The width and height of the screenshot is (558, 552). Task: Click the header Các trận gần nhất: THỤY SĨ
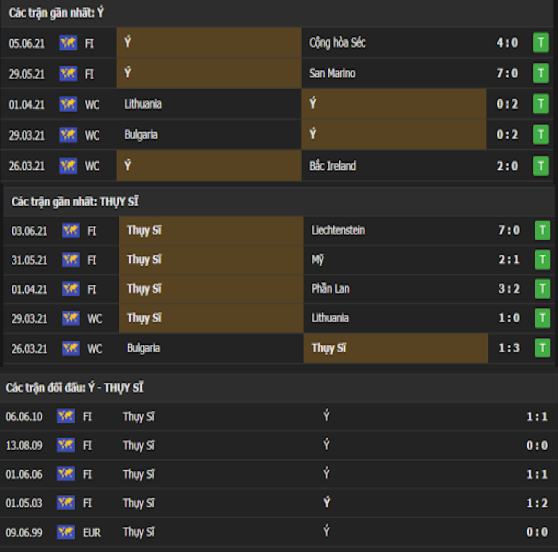75,202
